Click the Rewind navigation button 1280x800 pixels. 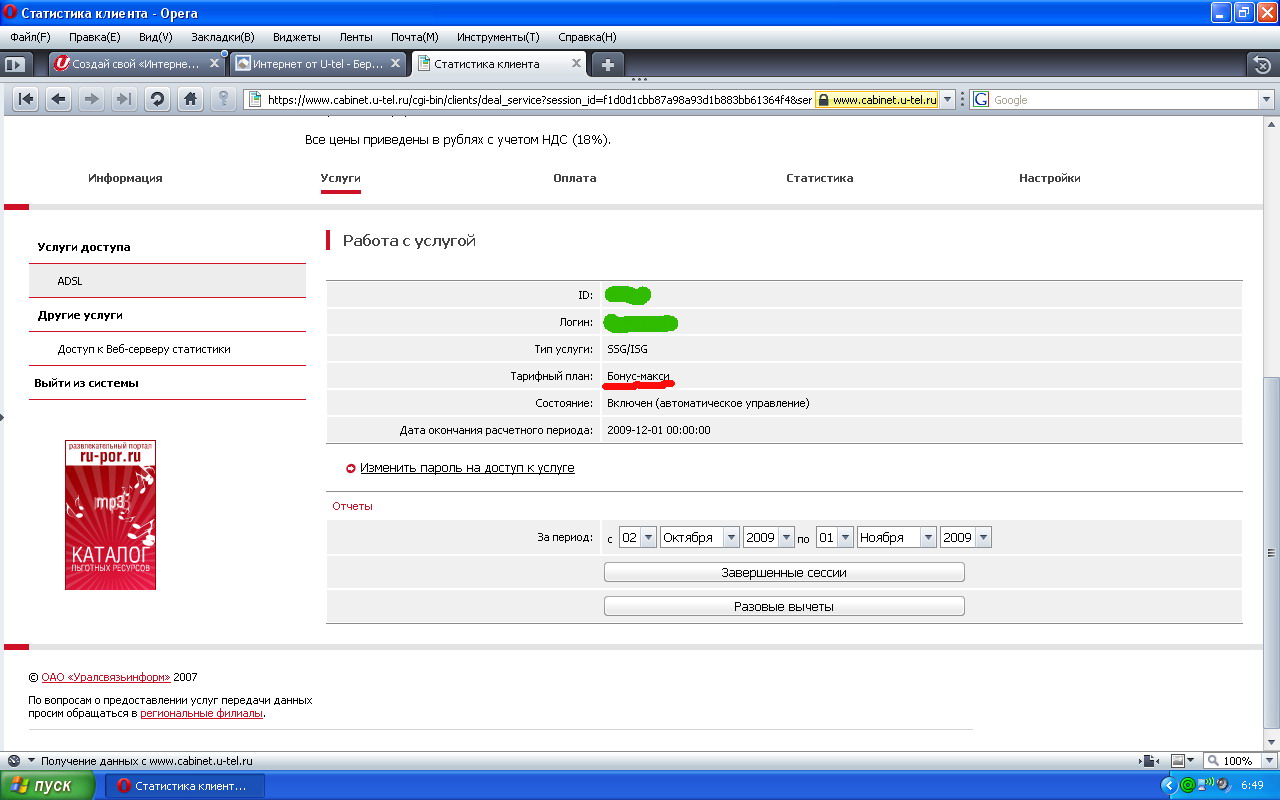[26, 99]
